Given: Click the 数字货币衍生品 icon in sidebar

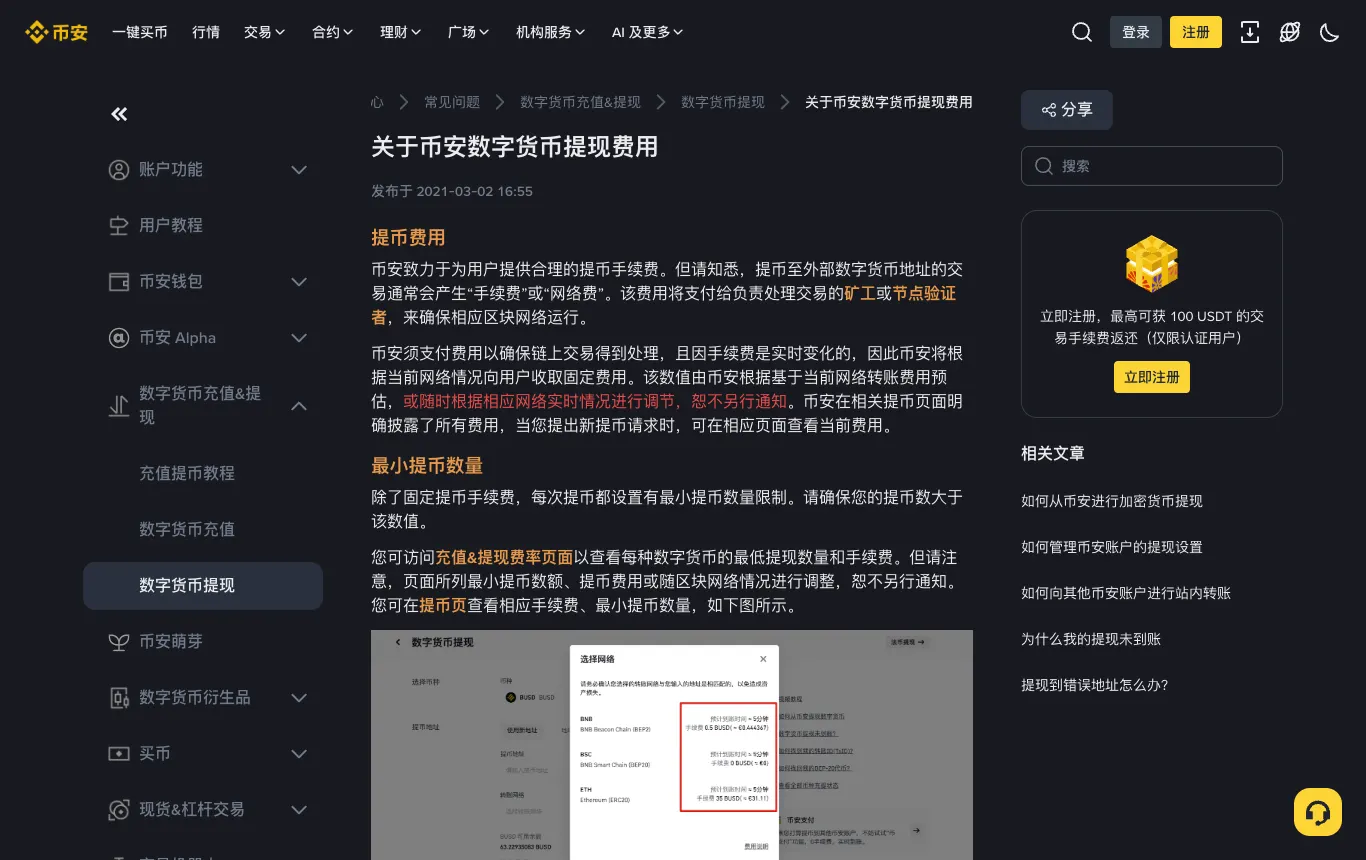Looking at the screenshot, I should coord(119,698).
